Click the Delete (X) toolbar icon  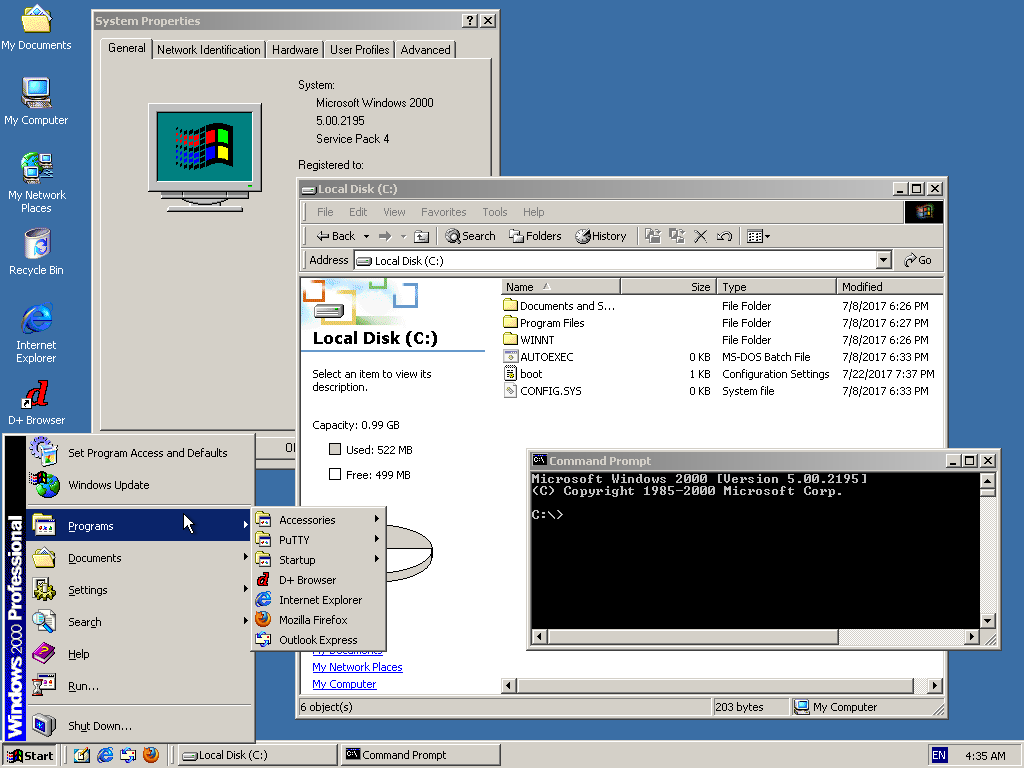pyautogui.click(x=700, y=236)
